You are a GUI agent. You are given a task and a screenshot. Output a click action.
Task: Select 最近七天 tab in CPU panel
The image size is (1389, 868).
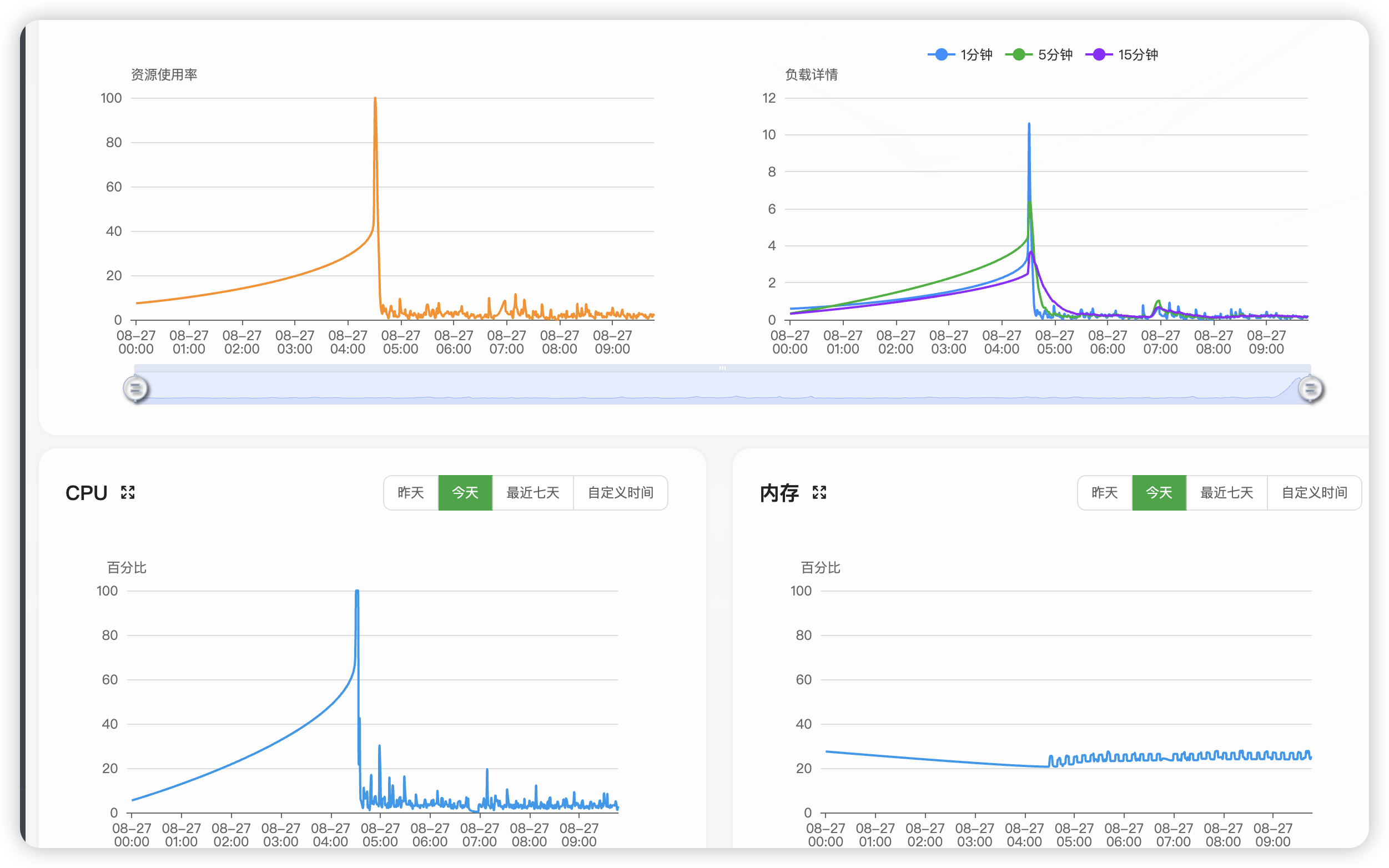(532, 493)
